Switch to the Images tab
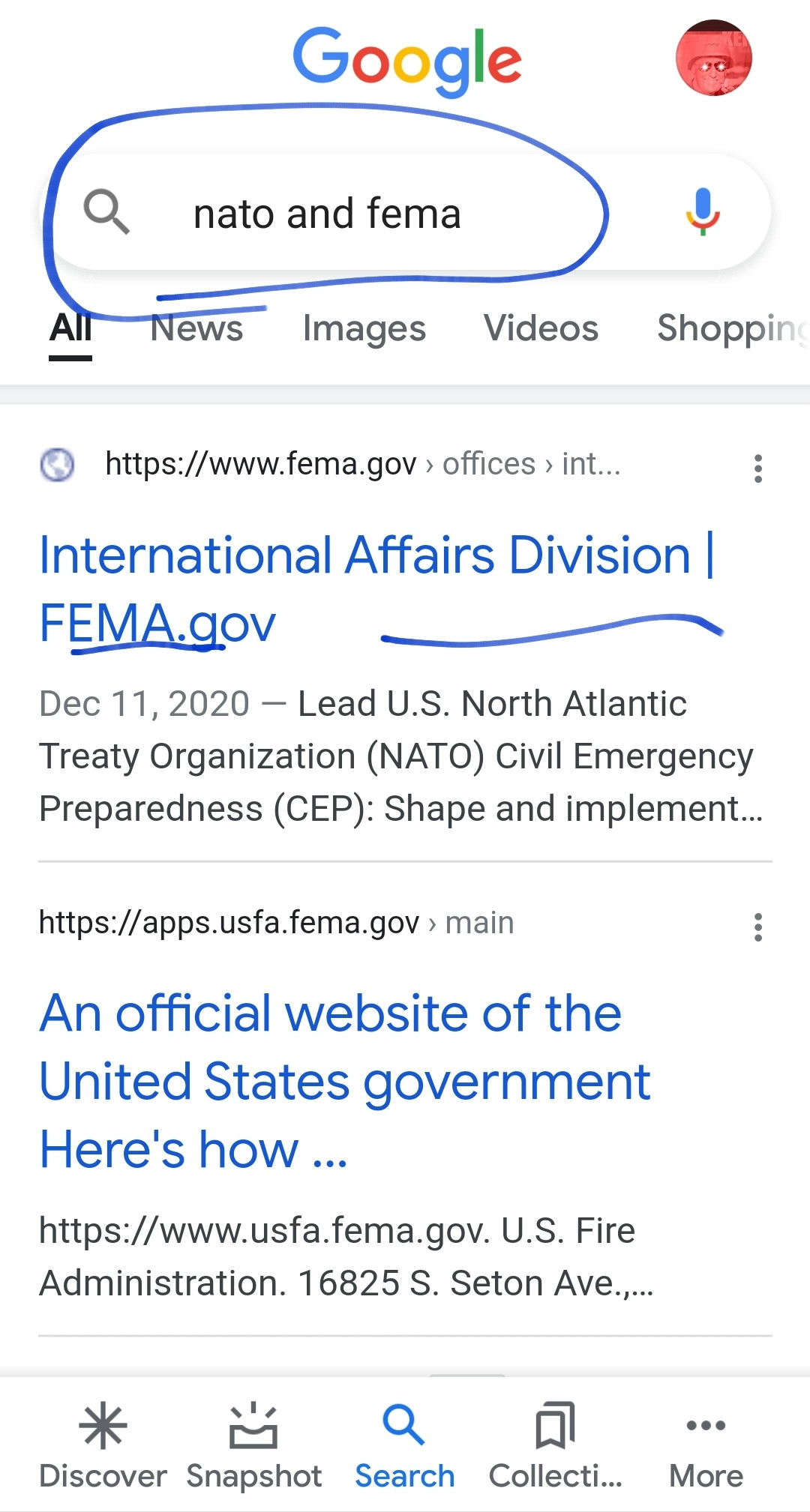810x1512 pixels. coord(364,328)
